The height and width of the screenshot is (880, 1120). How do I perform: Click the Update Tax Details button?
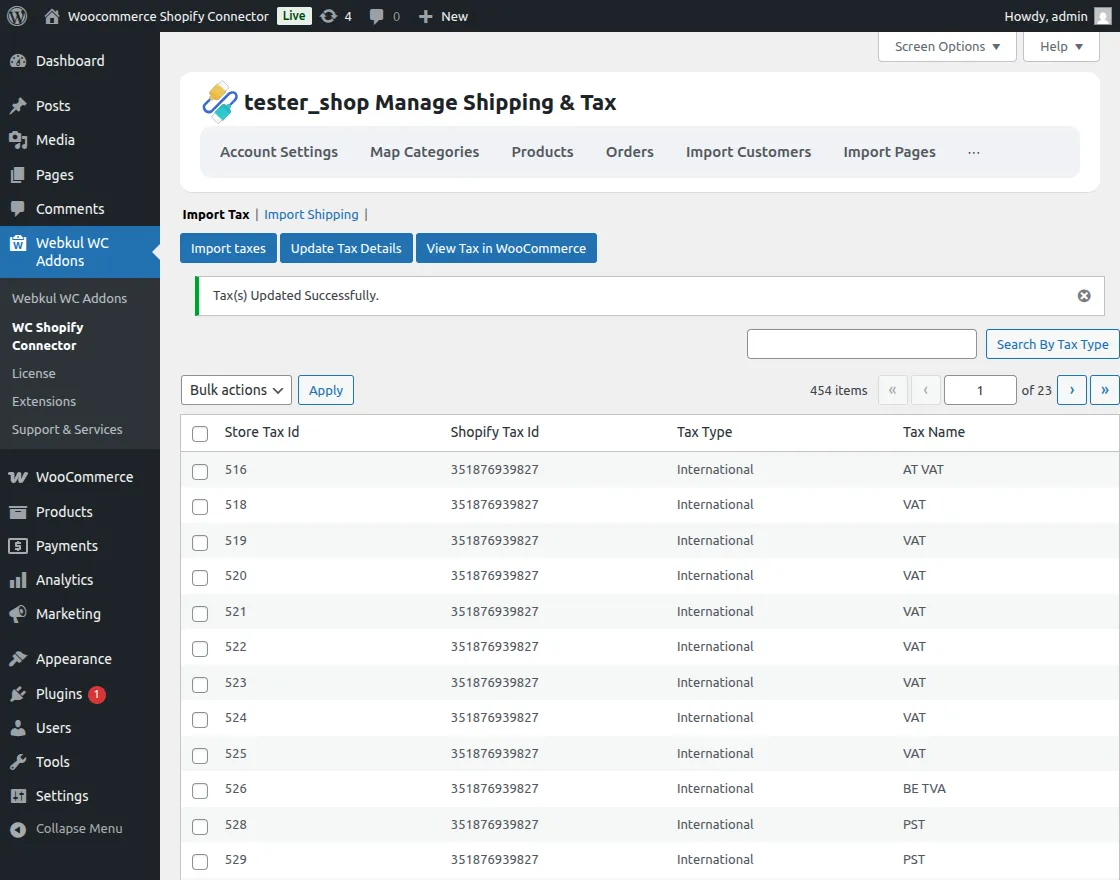pyautogui.click(x=346, y=249)
